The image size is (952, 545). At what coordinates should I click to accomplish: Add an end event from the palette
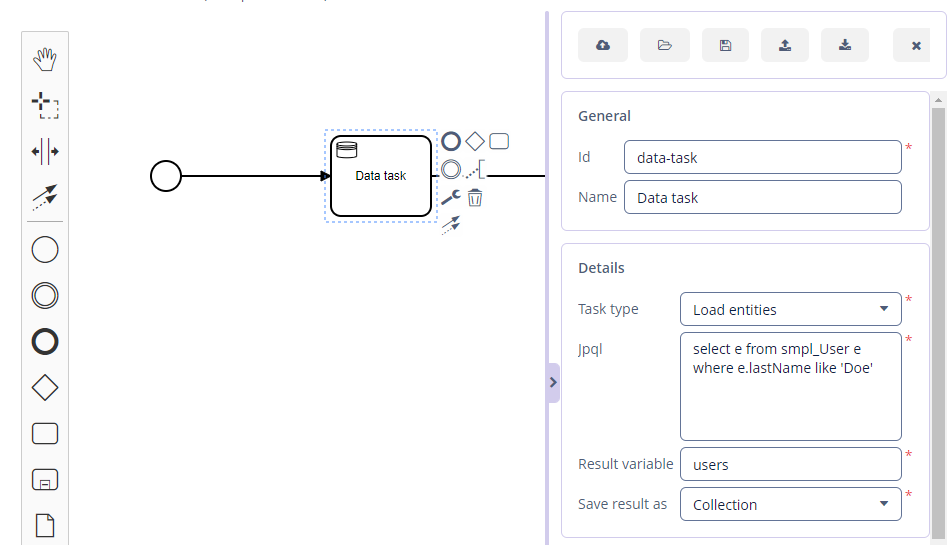tap(45, 342)
